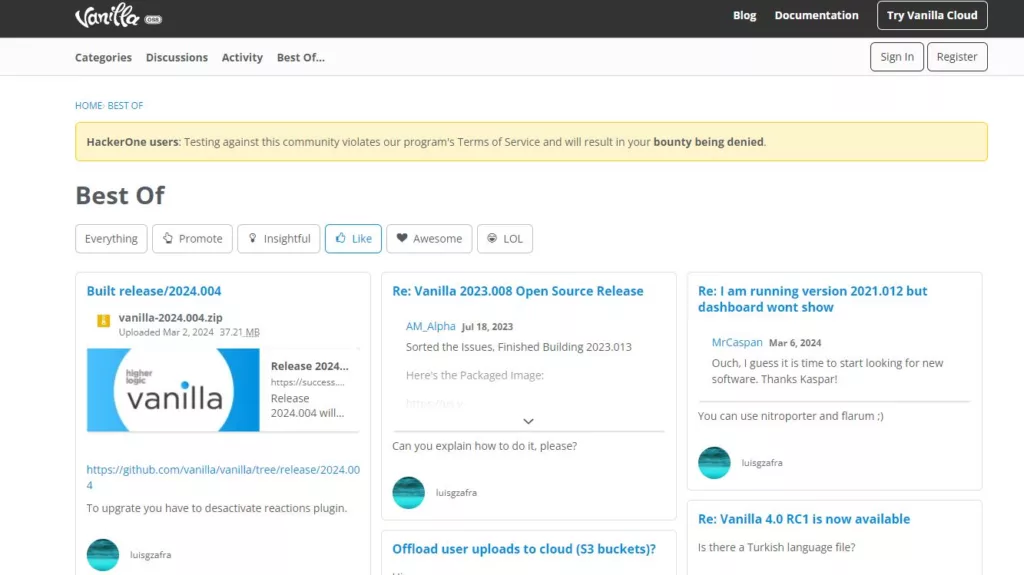Click the 'Mar 6, 2024' date text

click(795, 343)
